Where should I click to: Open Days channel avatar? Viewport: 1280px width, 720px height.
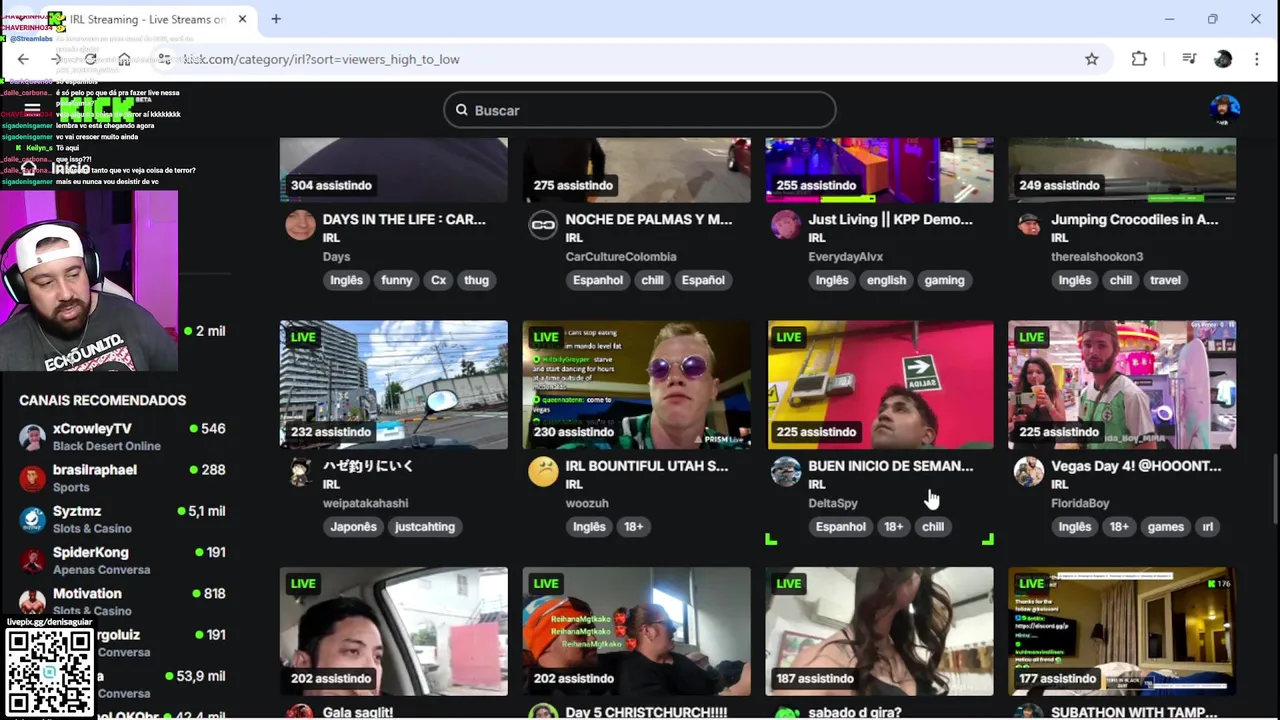[300, 224]
